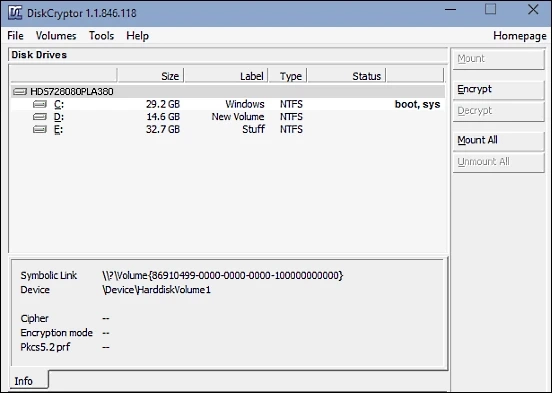Sort by the Size column header
Screen dimensions: 552x393
(x=151, y=76)
